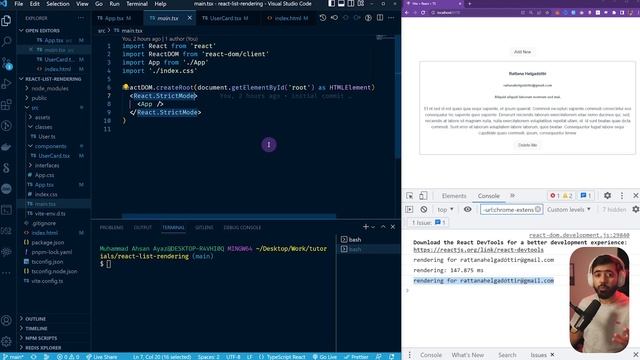
Task: Click the Explorer more actions ellipsis
Action: [81, 18]
